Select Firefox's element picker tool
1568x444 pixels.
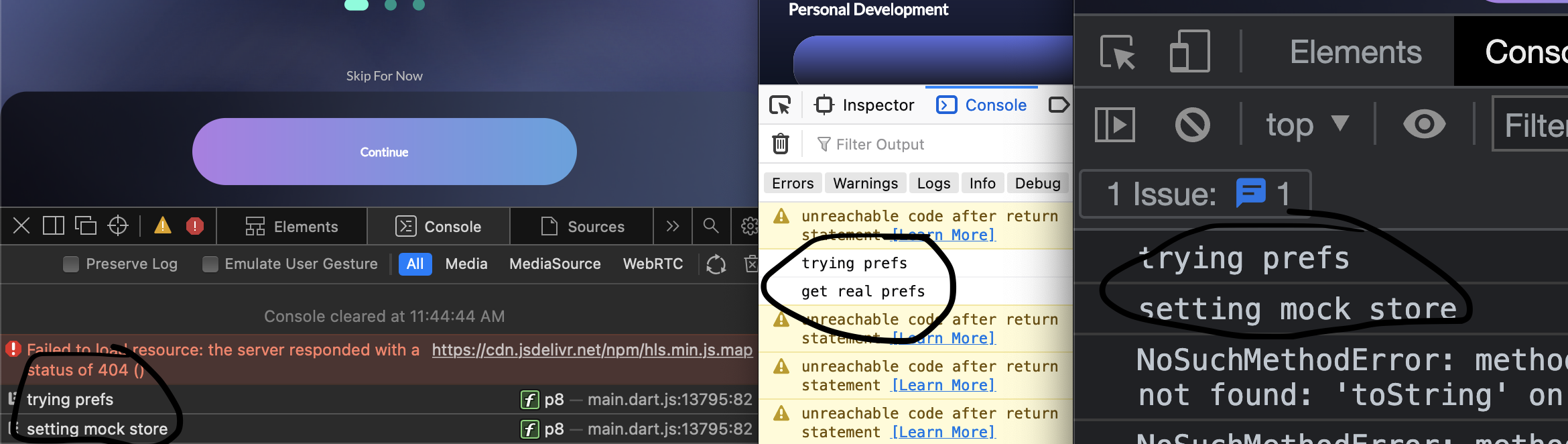click(780, 105)
